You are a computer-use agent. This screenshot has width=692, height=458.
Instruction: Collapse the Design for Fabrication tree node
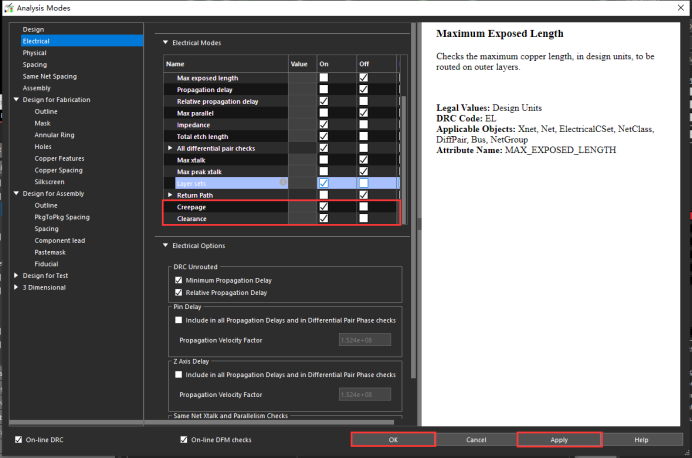[x=16, y=100]
